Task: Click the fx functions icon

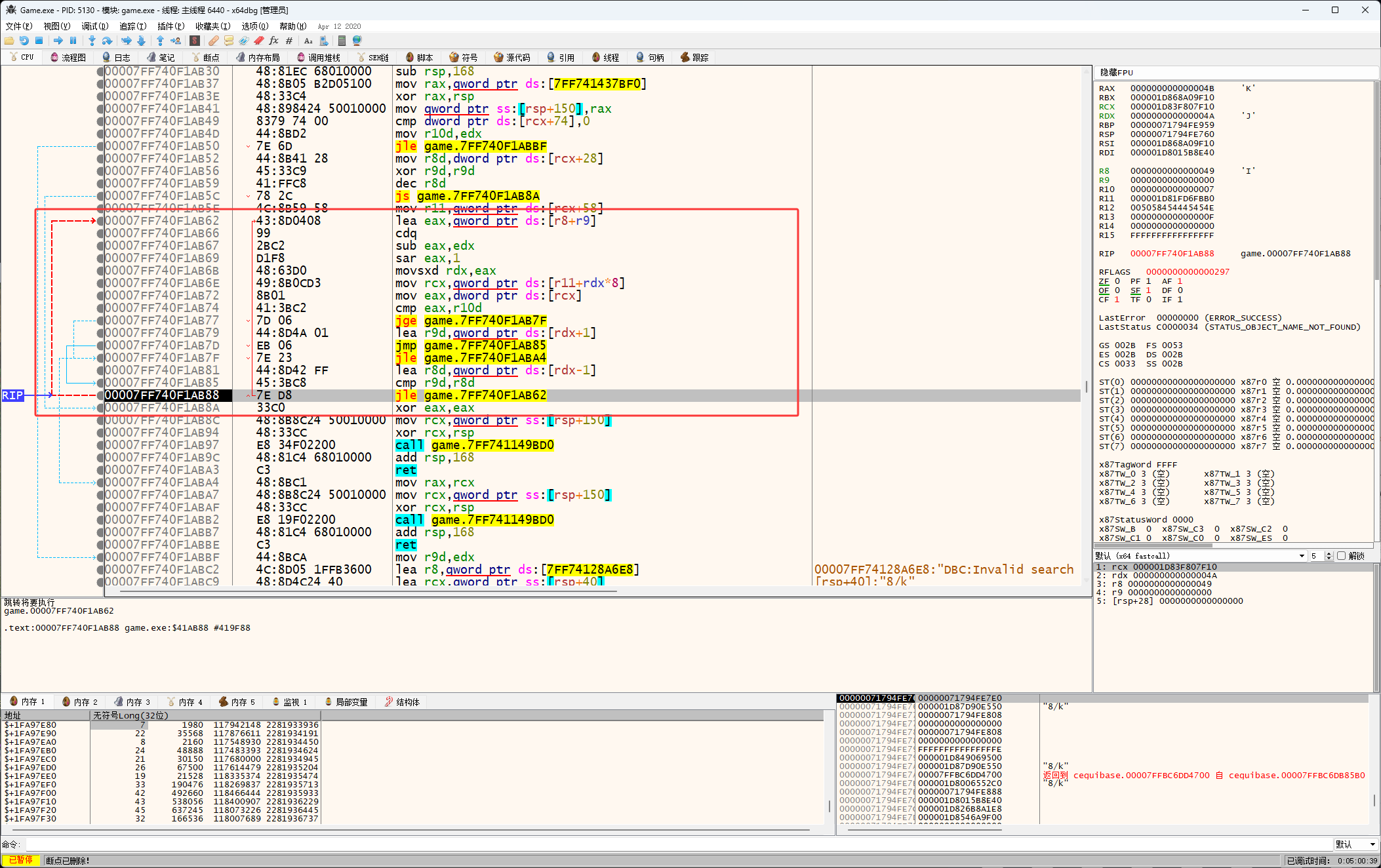Action: tap(273, 41)
